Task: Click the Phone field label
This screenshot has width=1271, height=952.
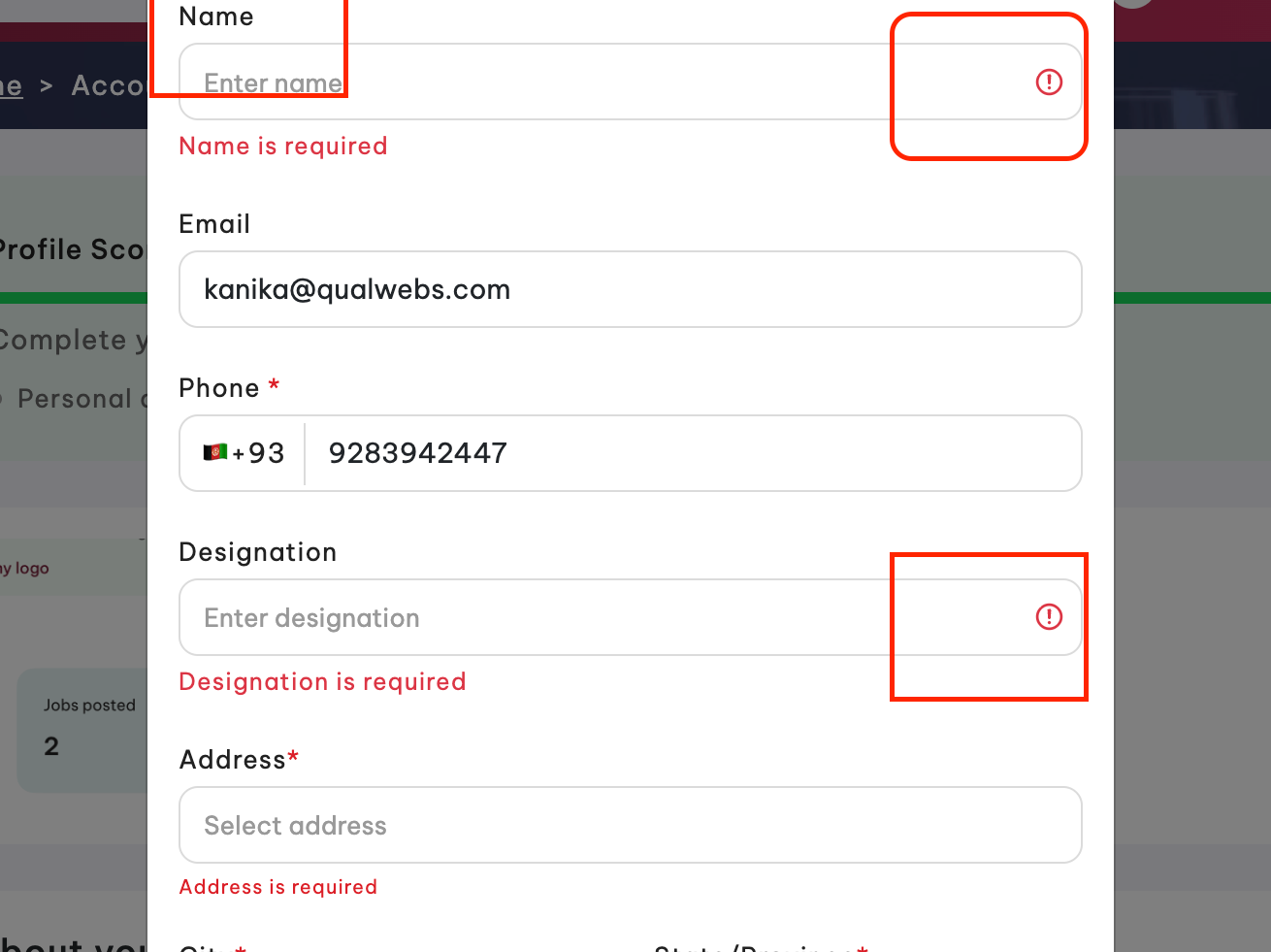Action: (219, 388)
